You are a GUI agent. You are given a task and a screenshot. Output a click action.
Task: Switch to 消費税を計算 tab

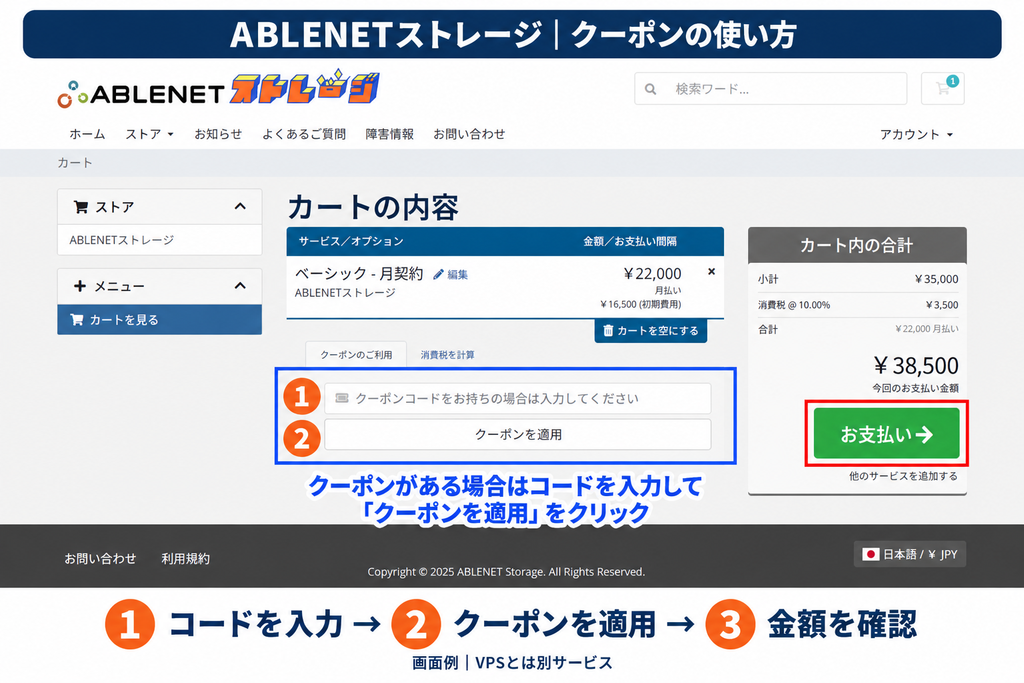pyautogui.click(x=447, y=355)
